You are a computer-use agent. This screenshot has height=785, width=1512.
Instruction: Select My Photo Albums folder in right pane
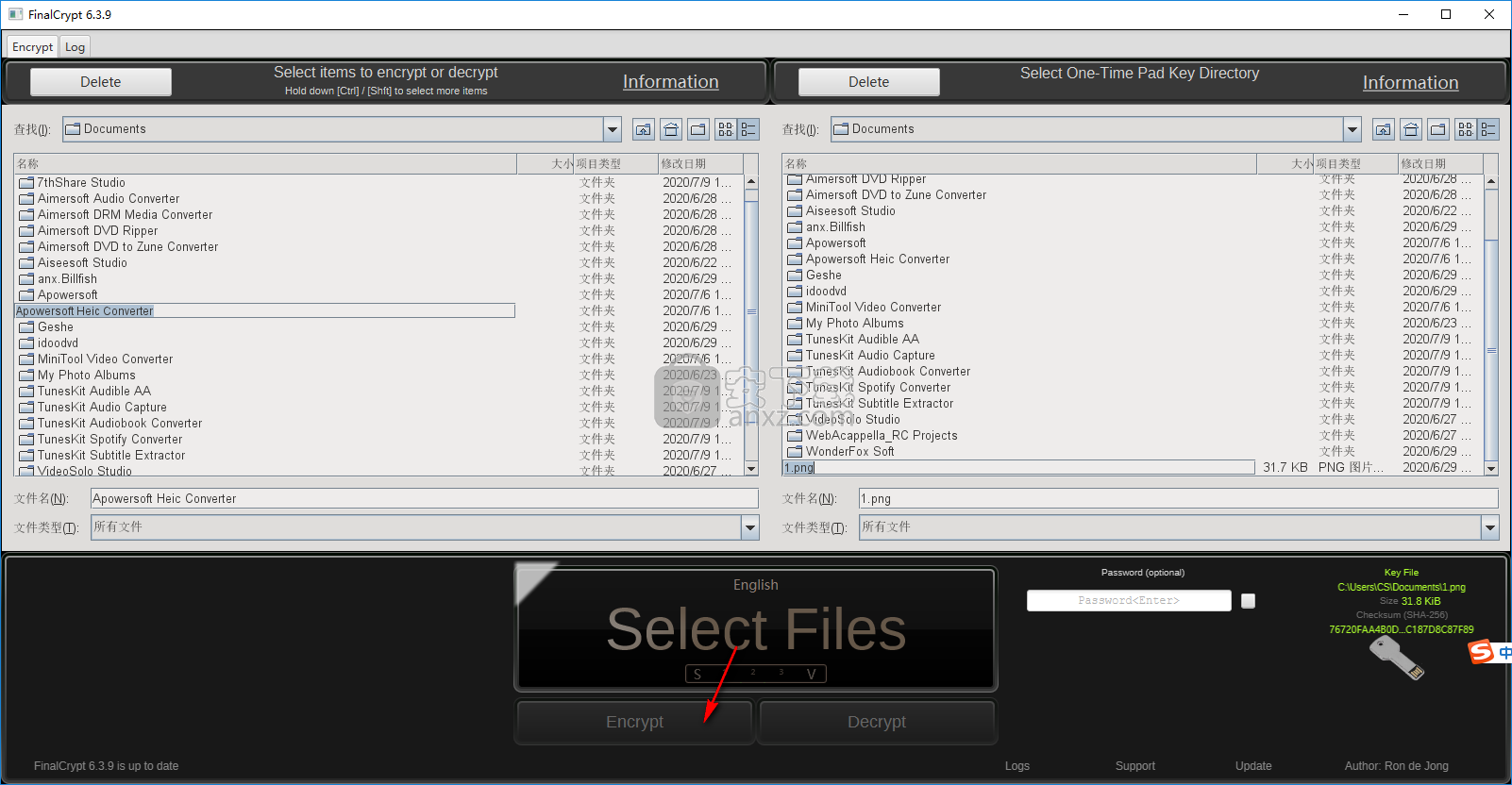click(854, 323)
